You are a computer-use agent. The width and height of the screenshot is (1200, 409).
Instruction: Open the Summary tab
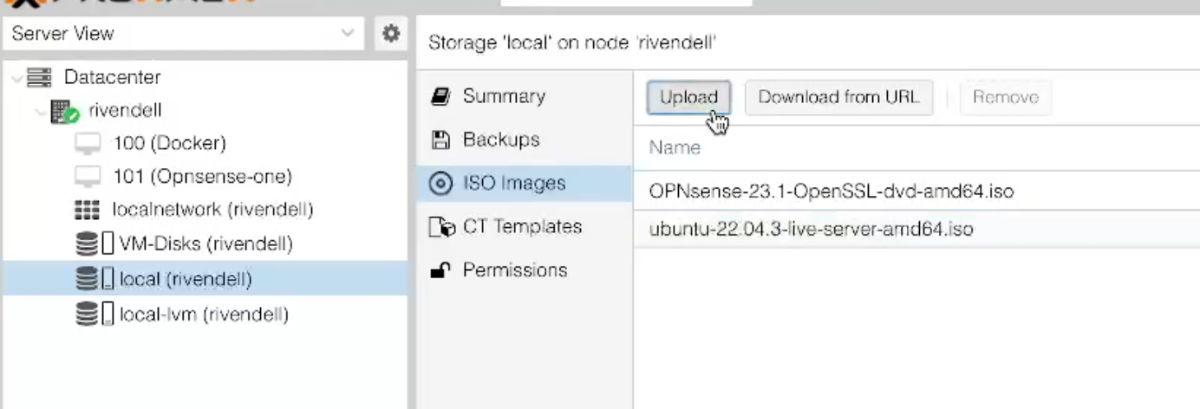(x=503, y=96)
